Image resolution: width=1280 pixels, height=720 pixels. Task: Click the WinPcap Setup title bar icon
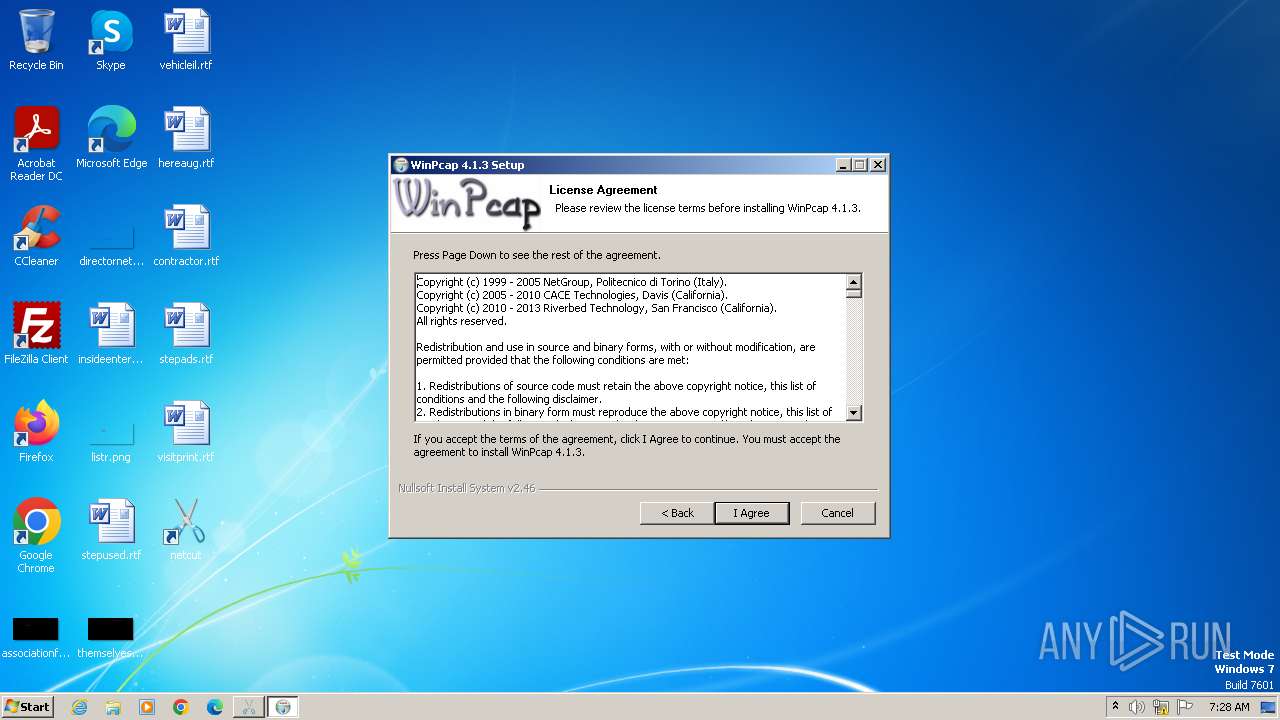(401, 165)
